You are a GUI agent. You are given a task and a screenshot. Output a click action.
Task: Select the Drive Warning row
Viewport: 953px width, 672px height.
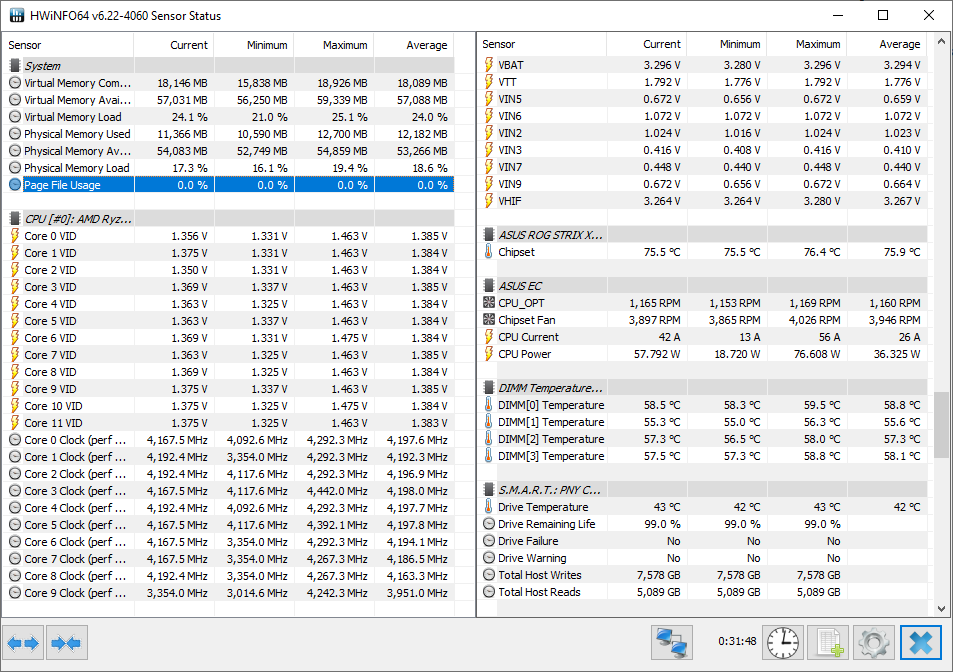click(703, 558)
